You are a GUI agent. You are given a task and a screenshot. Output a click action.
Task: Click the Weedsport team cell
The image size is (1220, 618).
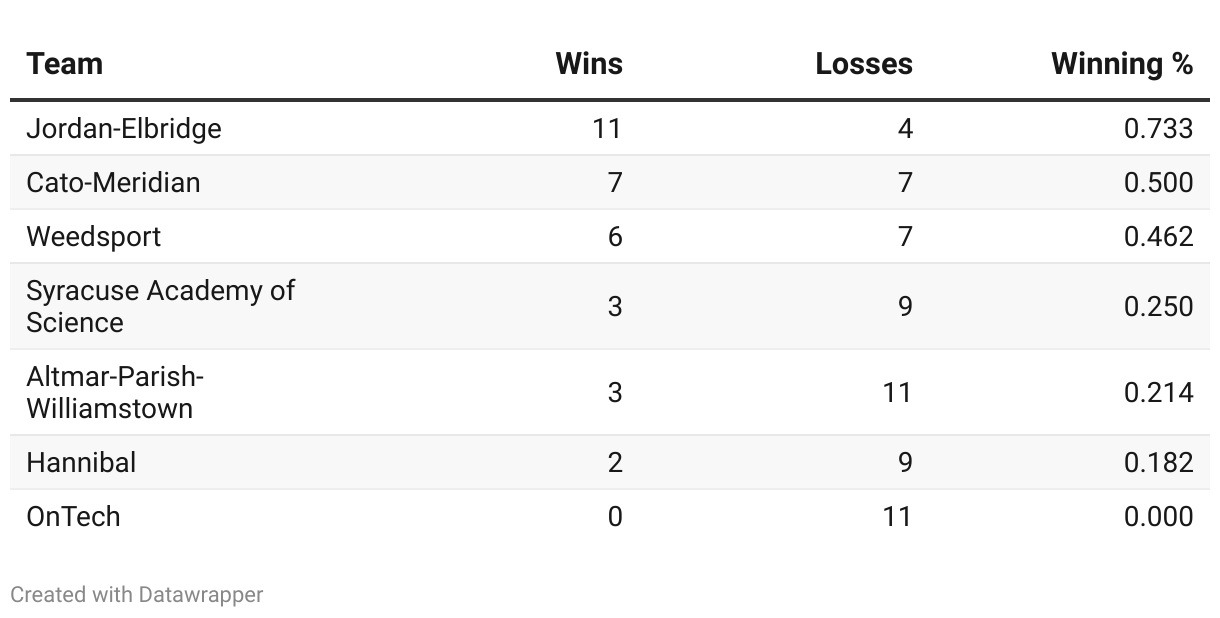pyautogui.click(x=93, y=237)
